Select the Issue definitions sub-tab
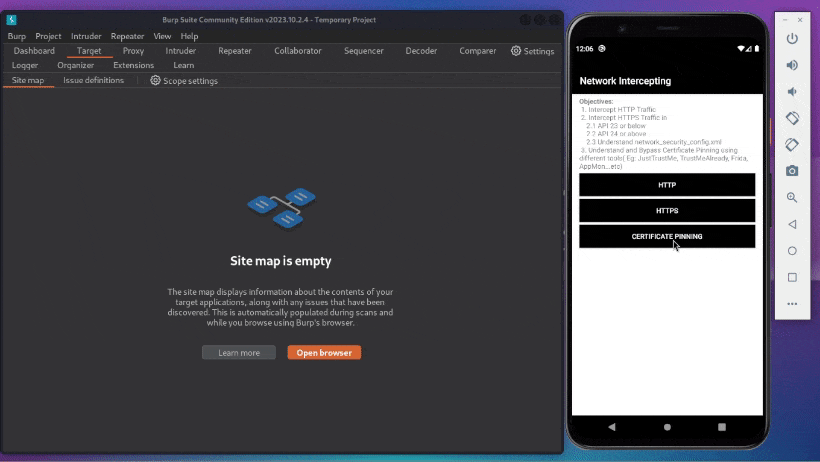820x462 pixels. [94, 80]
